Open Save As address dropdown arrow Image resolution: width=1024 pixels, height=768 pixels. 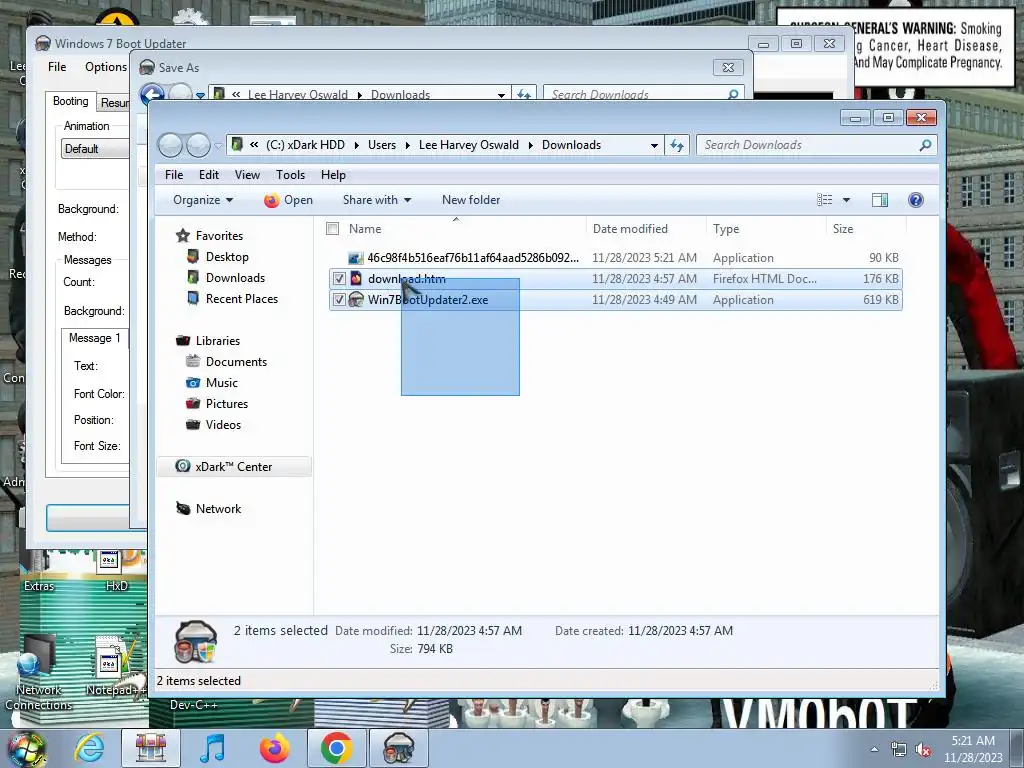click(x=501, y=95)
